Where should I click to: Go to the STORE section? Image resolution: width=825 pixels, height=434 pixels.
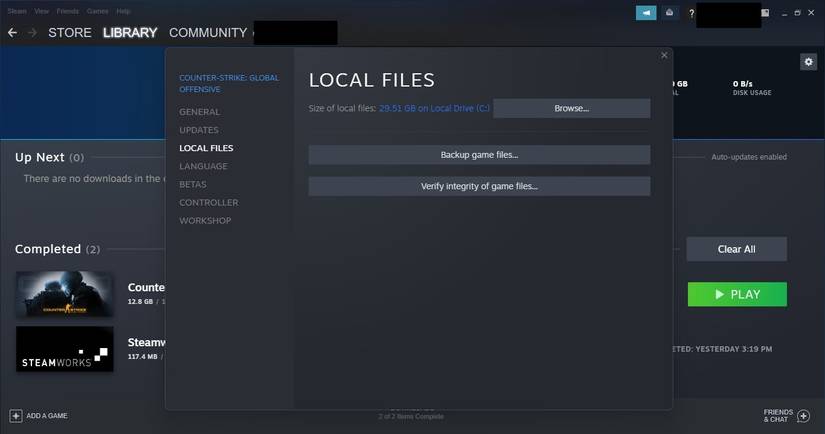pyautogui.click(x=69, y=33)
